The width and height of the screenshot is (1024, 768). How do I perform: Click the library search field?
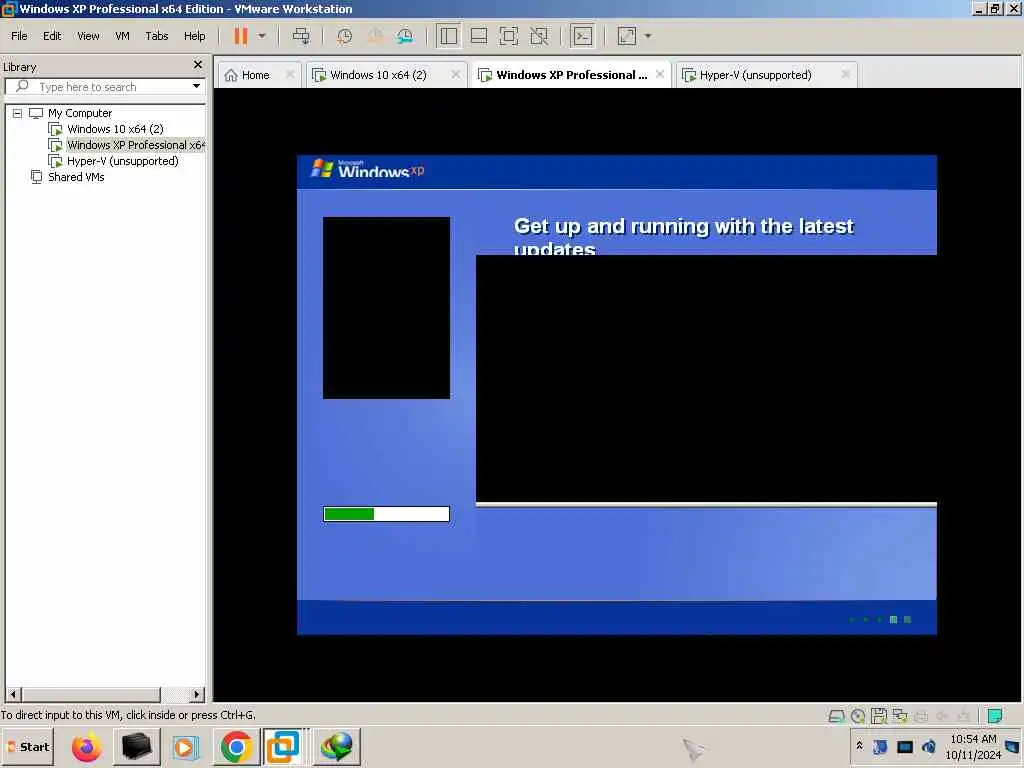pyautogui.click(x=104, y=87)
